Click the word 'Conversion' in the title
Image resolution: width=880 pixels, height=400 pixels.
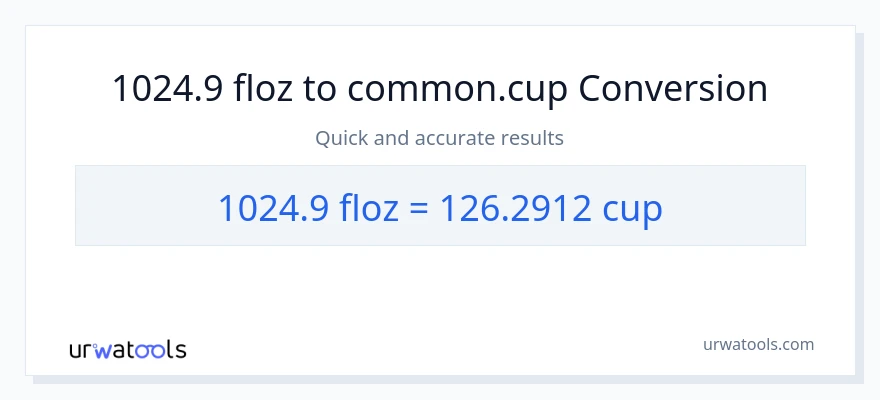click(674, 89)
